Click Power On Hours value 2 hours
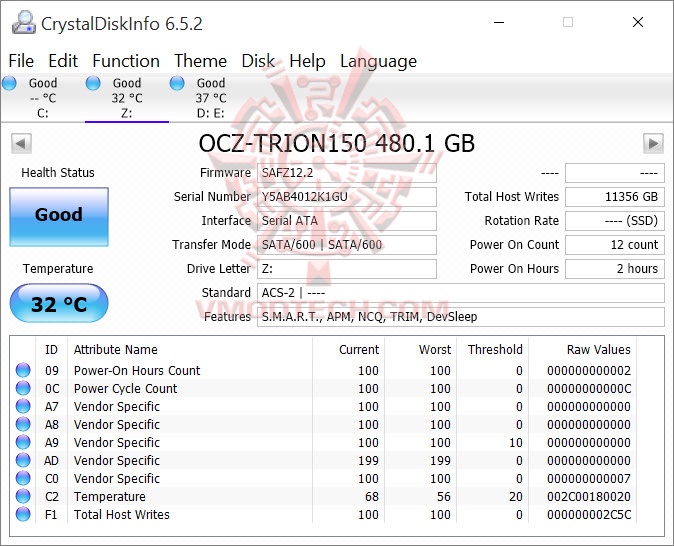Screen dimensions: 674x546 point(615,269)
